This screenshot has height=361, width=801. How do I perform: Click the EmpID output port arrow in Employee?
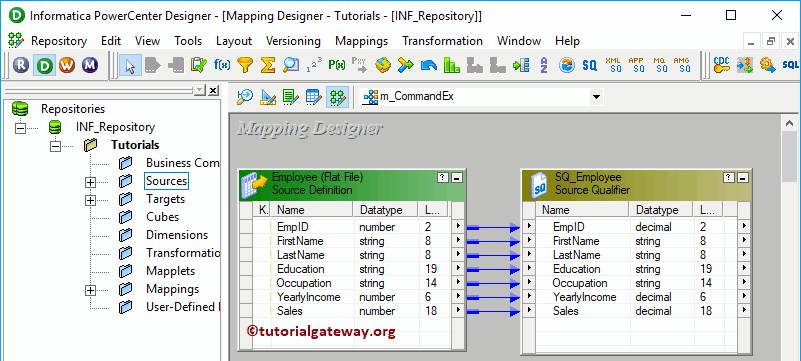click(458, 226)
